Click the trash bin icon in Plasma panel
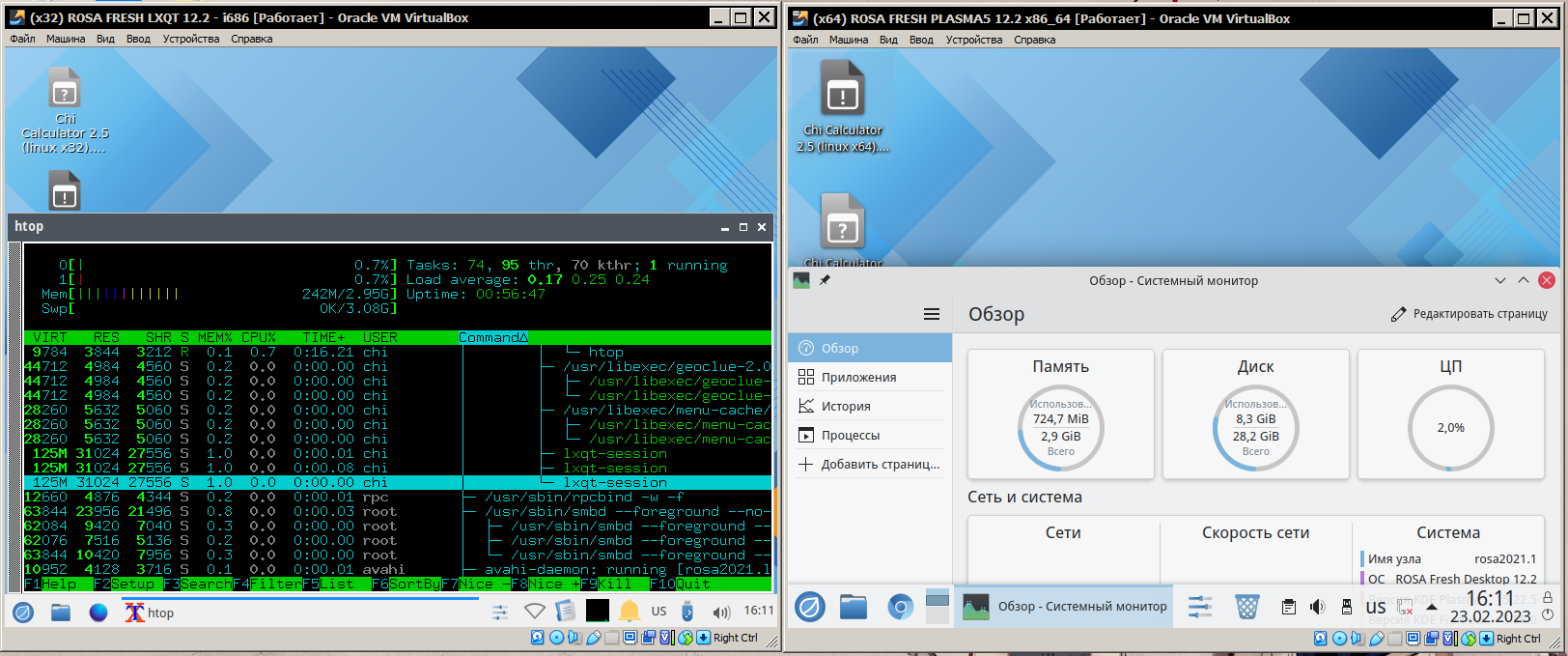Screen dimensions: 1568x656 pyautogui.click(x=1246, y=607)
